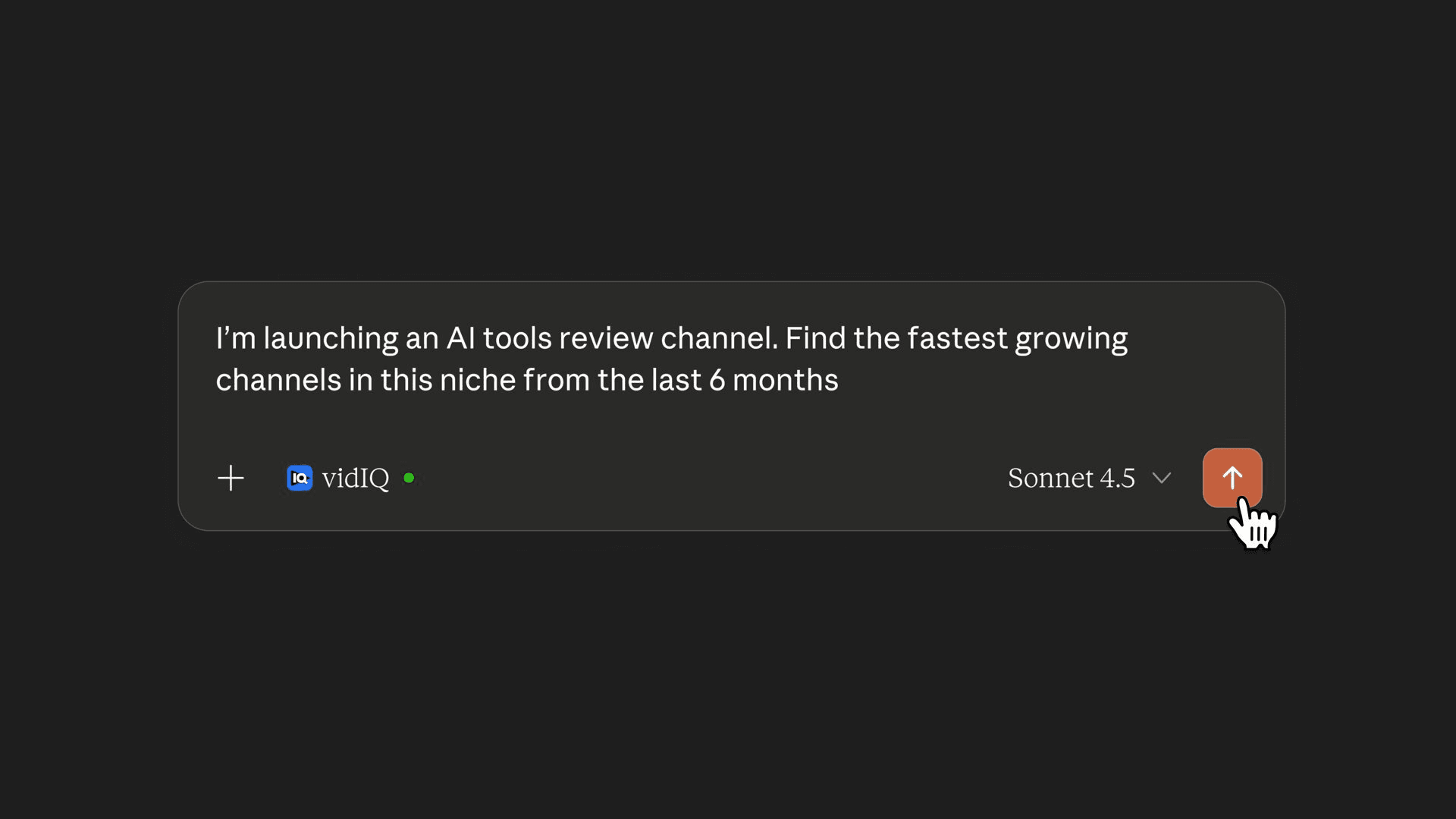The height and width of the screenshot is (819, 1456).
Task: Place cursor after "6 months" in the prompt
Action: (840, 380)
